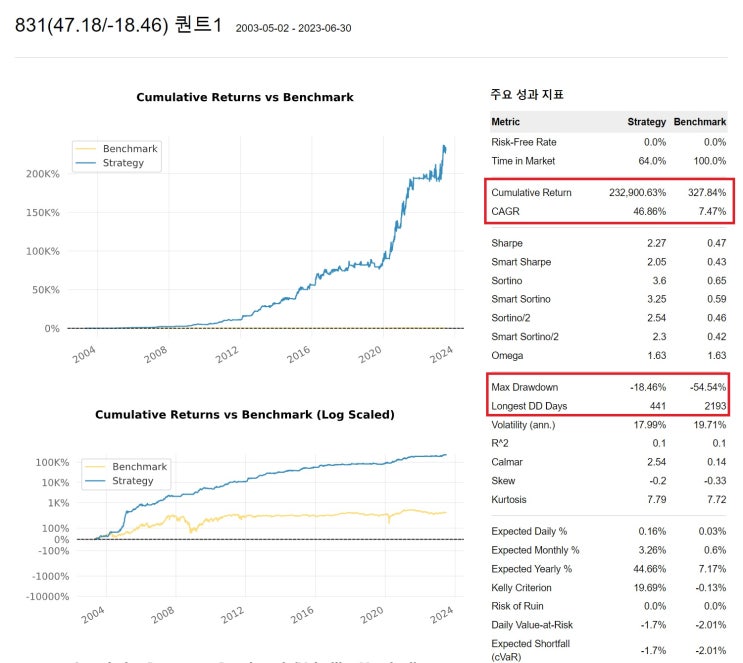The width and height of the screenshot is (743, 663).
Task: Click the Smart Sharpe row label
Action: 521,262
